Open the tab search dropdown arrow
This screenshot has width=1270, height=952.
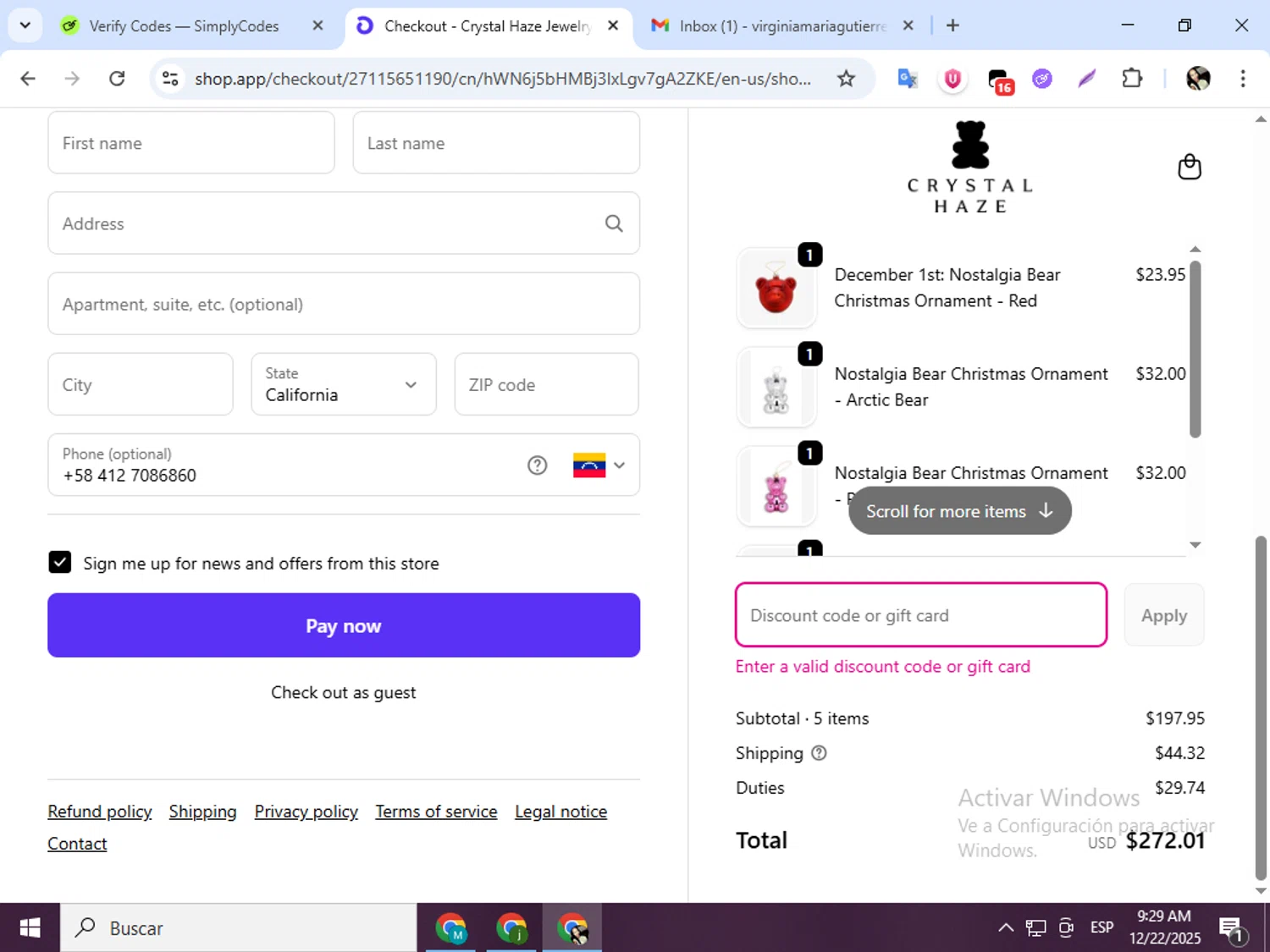[x=25, y=25]
